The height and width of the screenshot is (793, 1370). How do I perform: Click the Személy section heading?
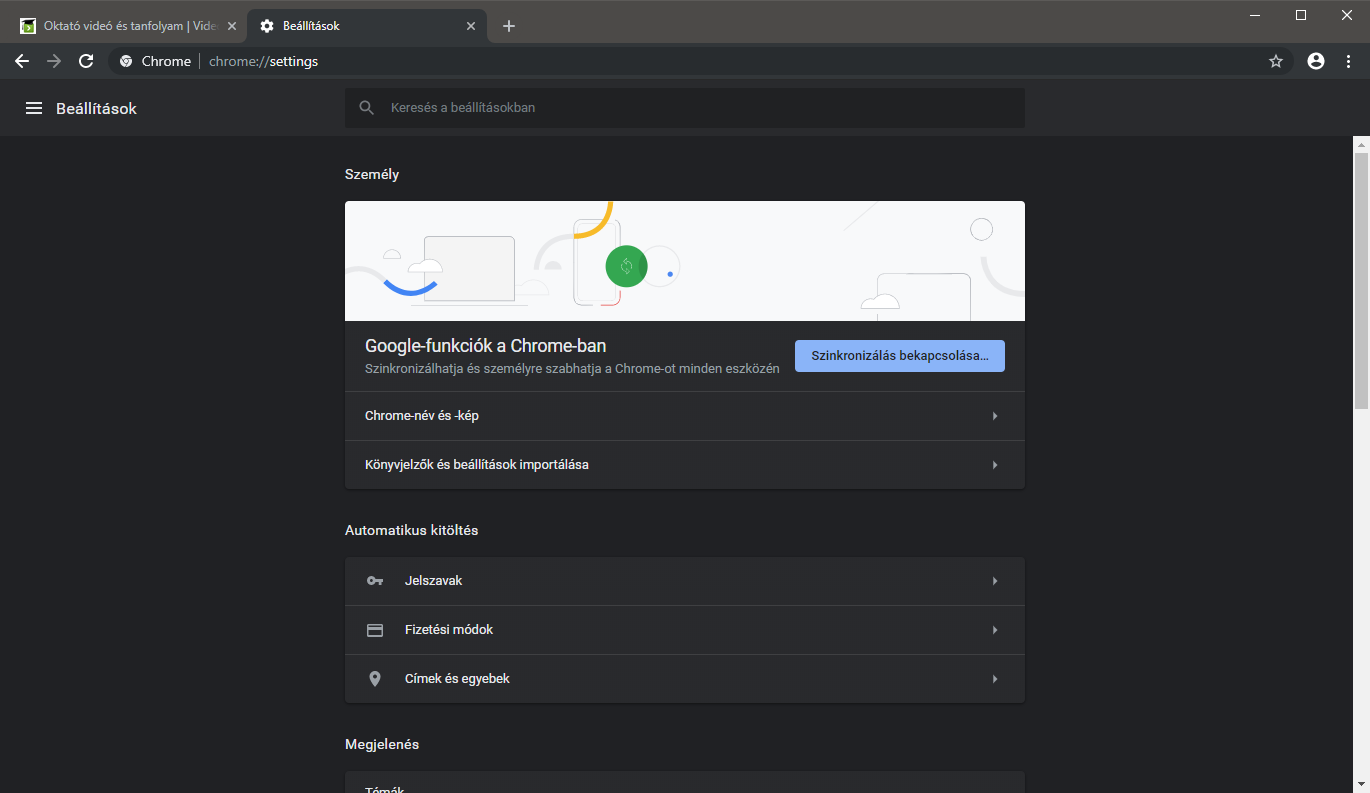click(372, 174)
